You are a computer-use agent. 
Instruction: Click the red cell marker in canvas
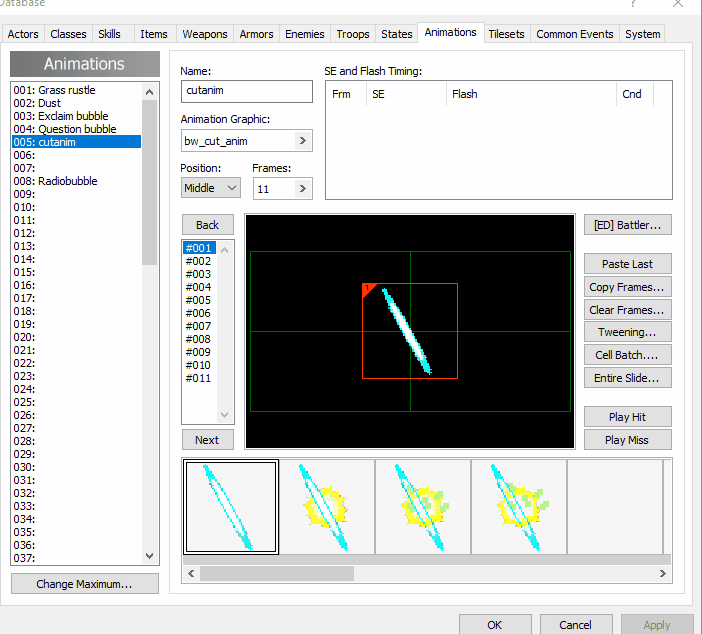[x=367, y=289]
